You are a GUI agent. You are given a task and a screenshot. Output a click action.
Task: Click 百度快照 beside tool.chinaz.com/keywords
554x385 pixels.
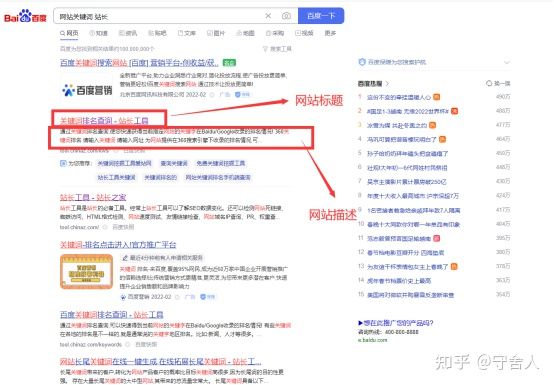pyautogui.click(x=146, y=344)
